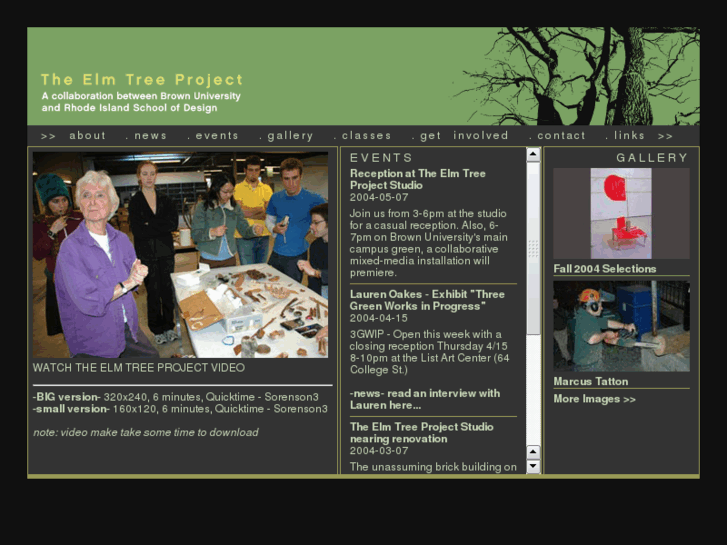Click the events scrollbar top up arrow
727x545 pixels.
click(x=533, y=154)
